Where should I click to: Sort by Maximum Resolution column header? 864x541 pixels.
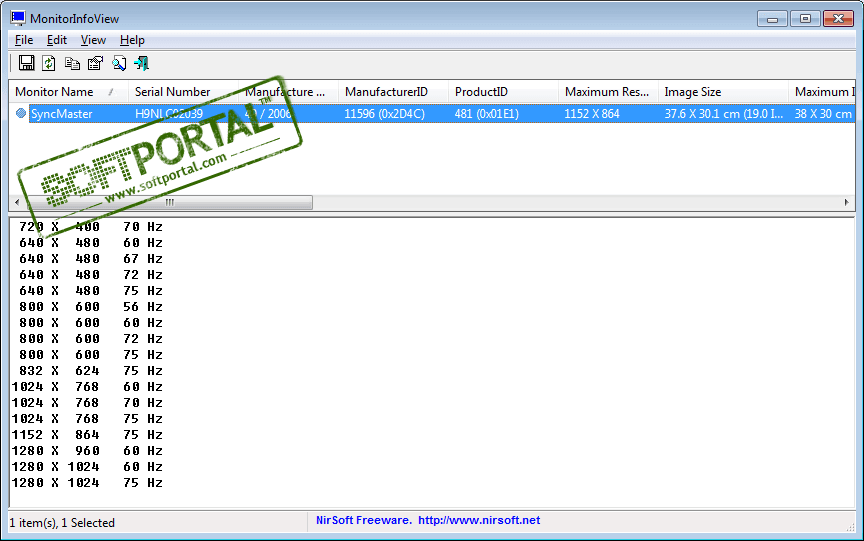pyautogui.click(x=608, y=92)
